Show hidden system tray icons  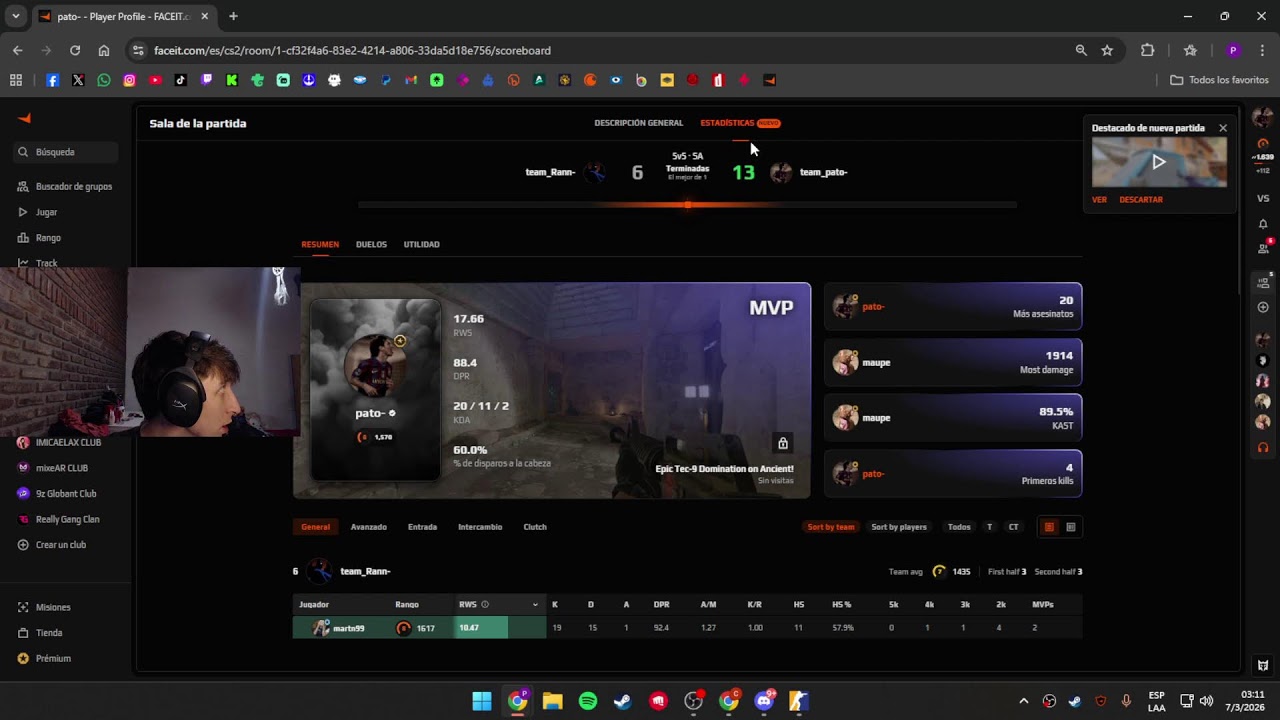(x=1023, y=701)
